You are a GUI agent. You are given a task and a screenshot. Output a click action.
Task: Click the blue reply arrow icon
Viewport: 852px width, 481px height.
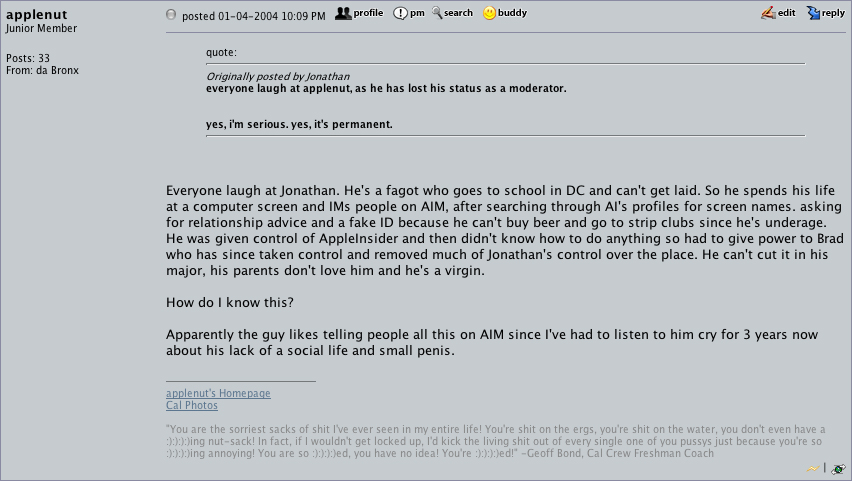[813, 13]
